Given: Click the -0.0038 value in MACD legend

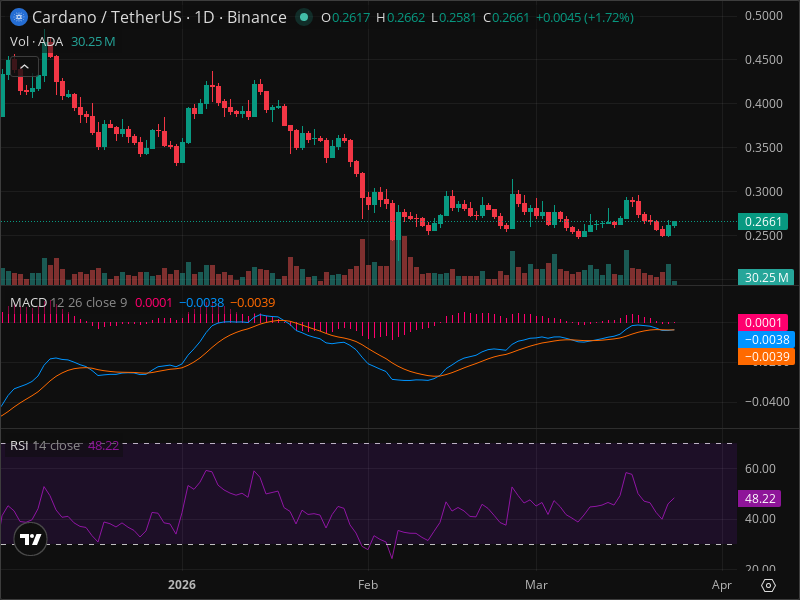Looking at the screenshot, I should pyautogui.click(x=202, y=303).
